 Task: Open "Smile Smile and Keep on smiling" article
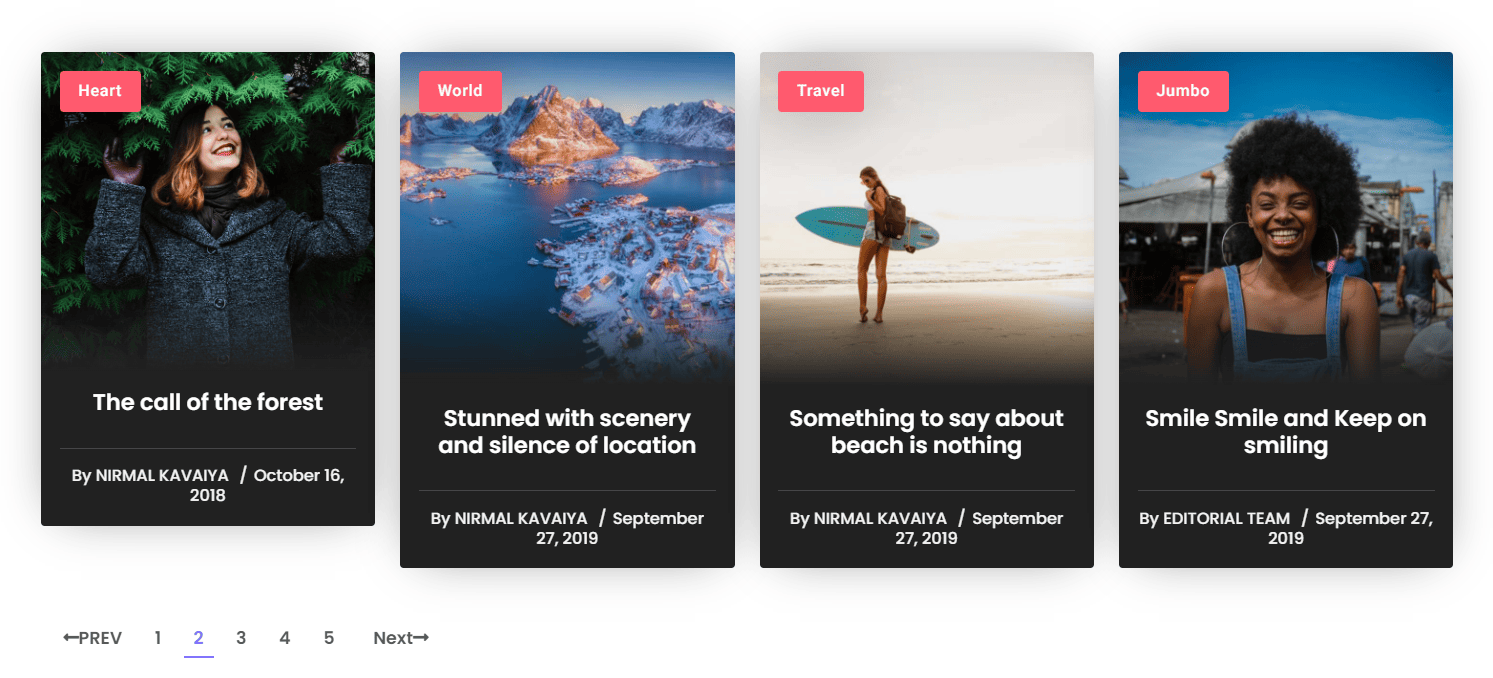1286,432
